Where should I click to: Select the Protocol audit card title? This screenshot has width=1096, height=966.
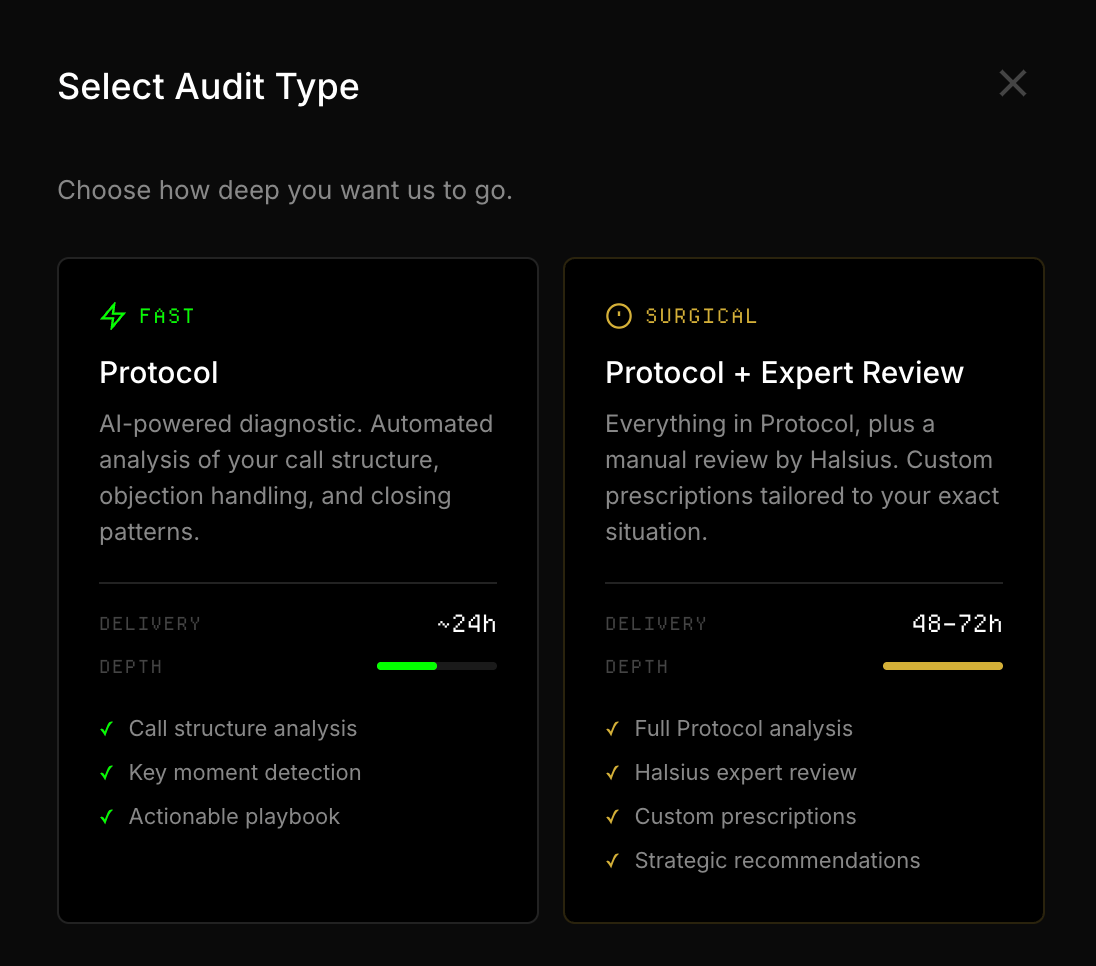[x=159, y=373]
